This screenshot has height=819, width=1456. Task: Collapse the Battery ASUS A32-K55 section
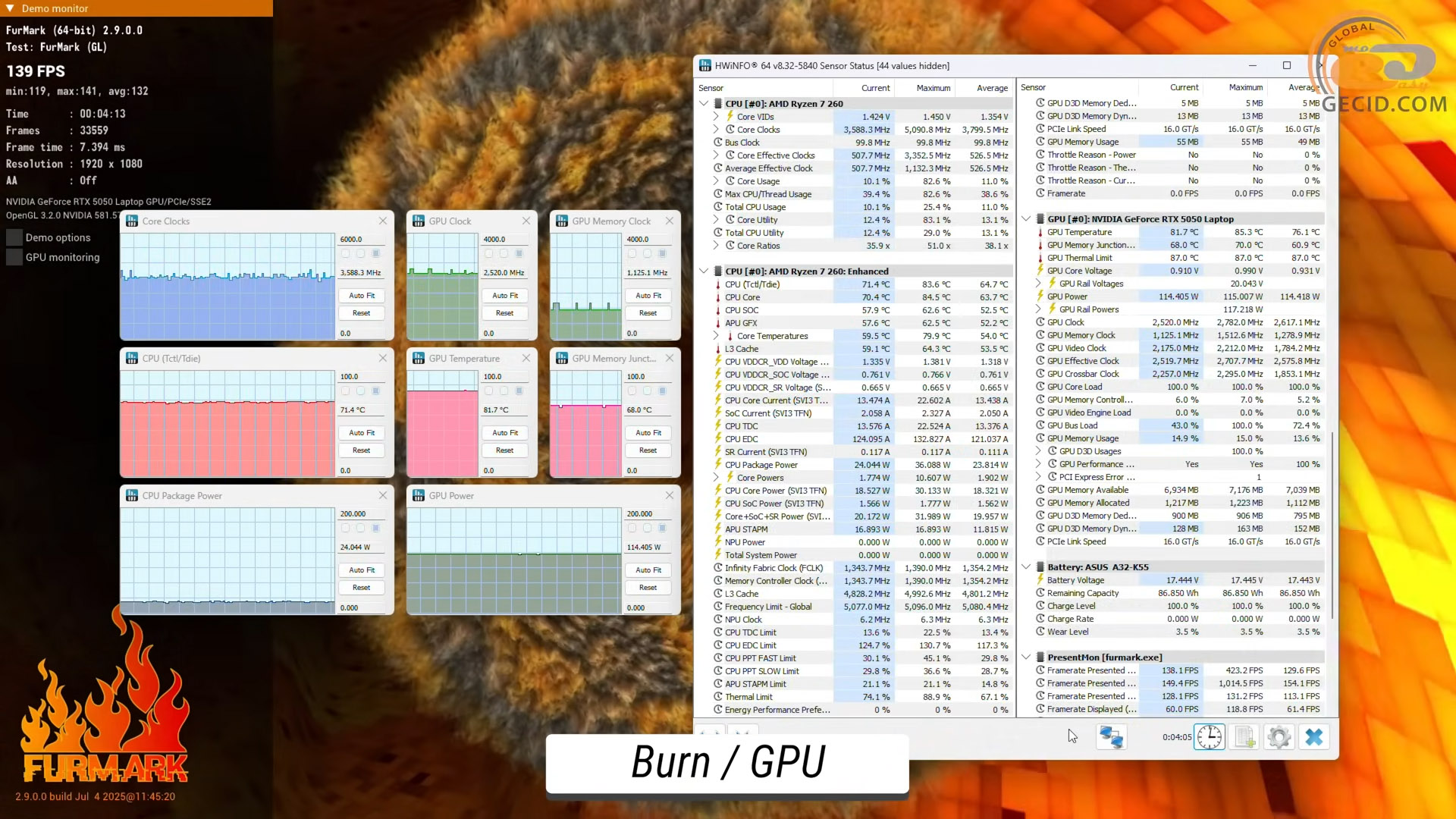pyautogui.click(x=1026, y=567)
